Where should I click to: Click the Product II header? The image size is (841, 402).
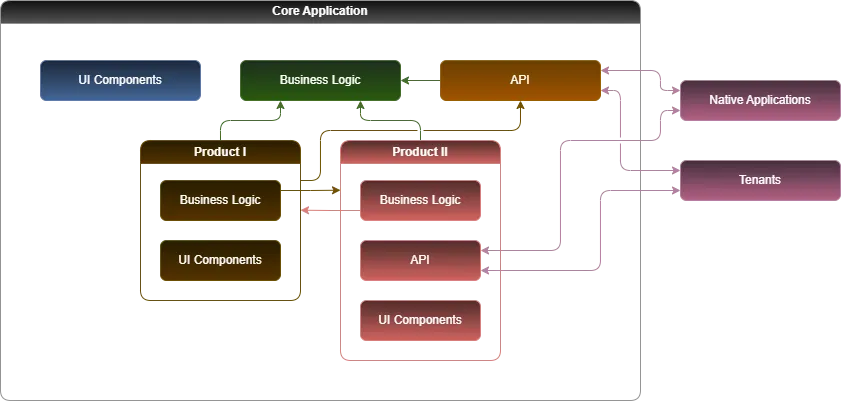[x=420, y=152]
